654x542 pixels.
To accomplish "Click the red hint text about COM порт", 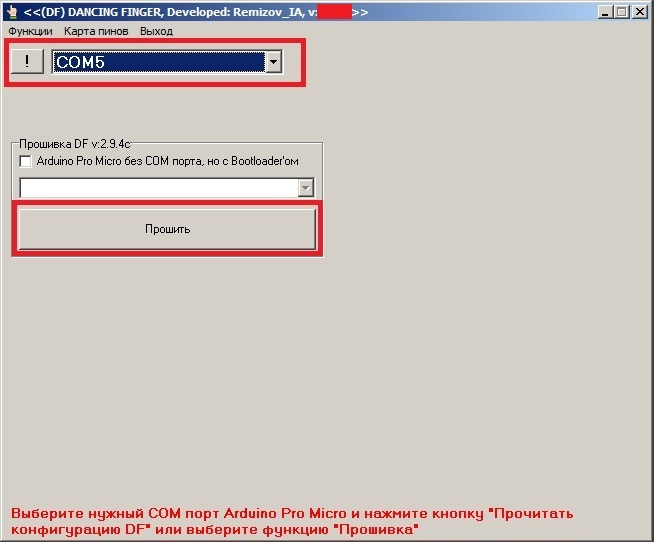I will (x=292, y=521).
